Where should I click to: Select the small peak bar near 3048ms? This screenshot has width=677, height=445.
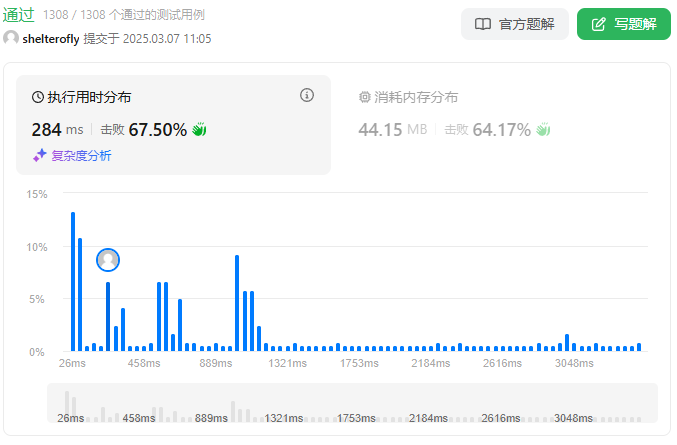pyautogui.click(x=567, y=342)
